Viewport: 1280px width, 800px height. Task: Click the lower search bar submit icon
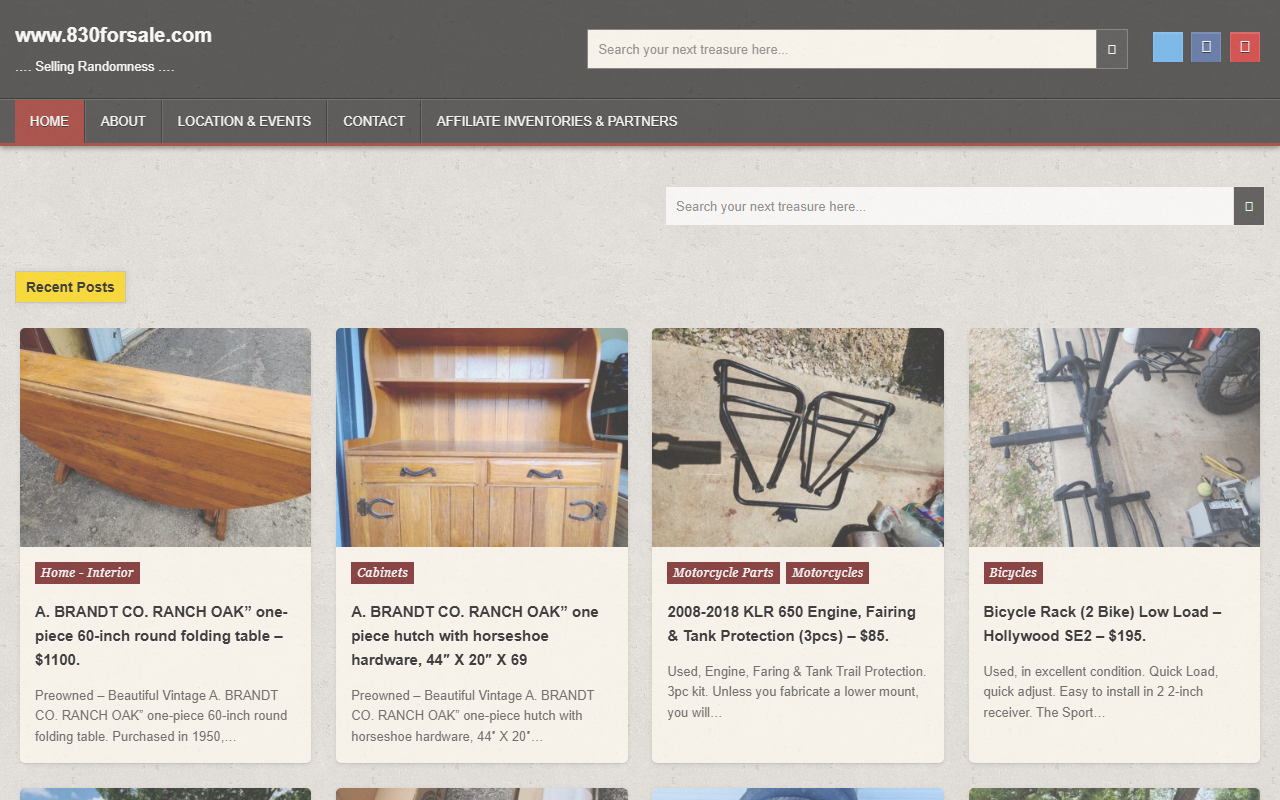coord(1249,206)
